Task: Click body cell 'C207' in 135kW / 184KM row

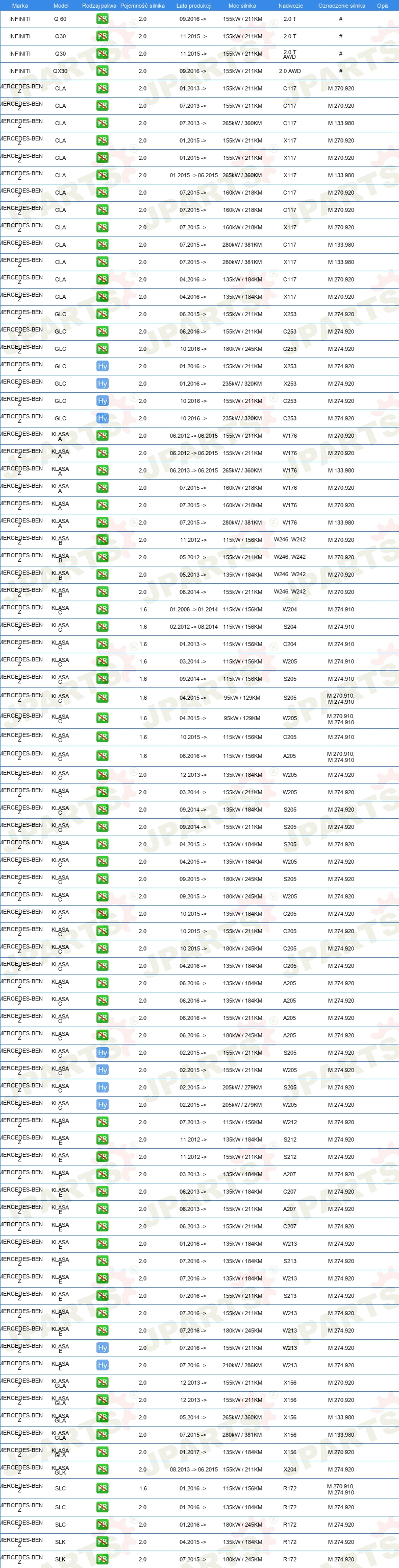Action: coord(290,1191)
